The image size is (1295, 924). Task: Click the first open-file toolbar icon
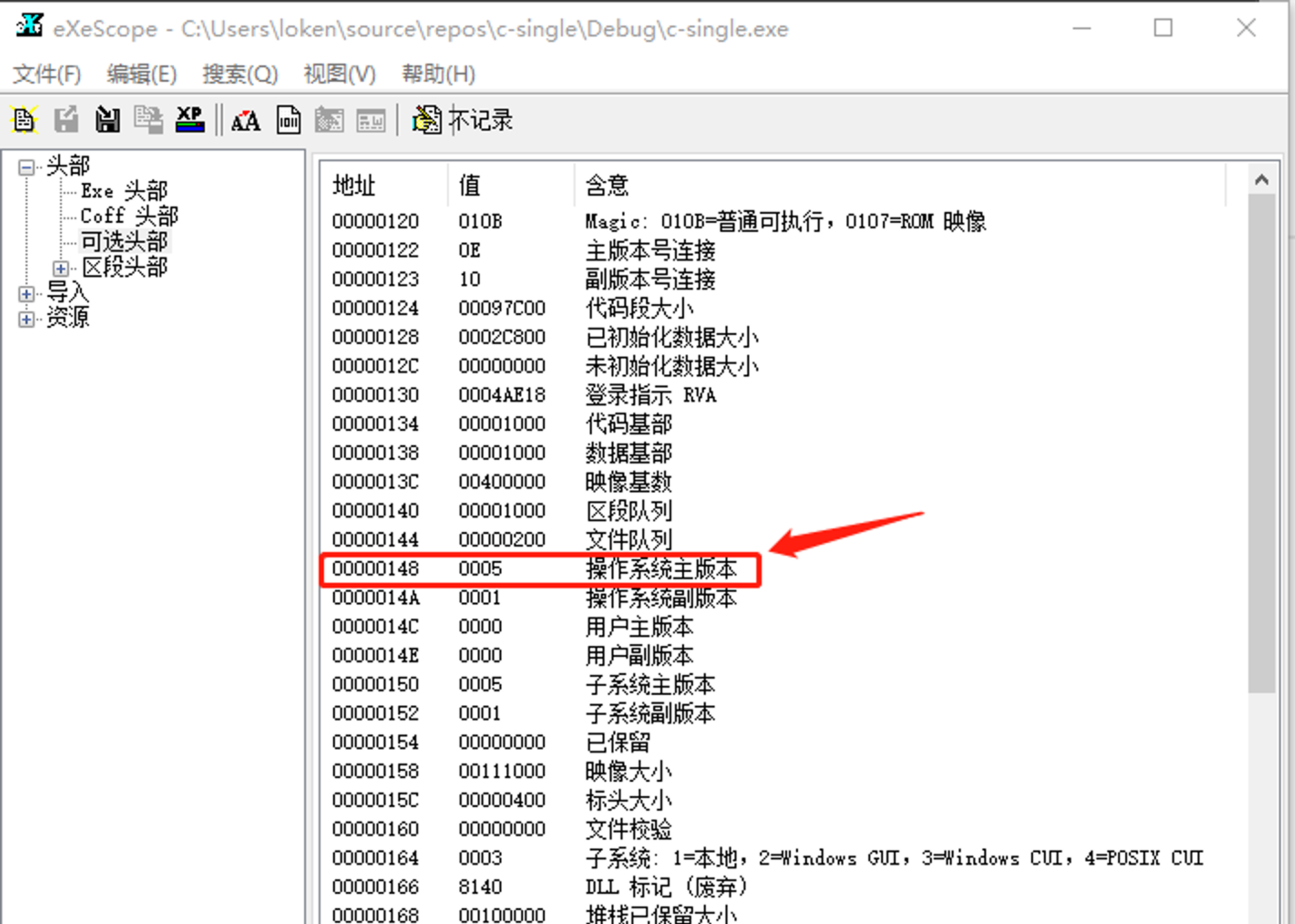tap(25, 120)
